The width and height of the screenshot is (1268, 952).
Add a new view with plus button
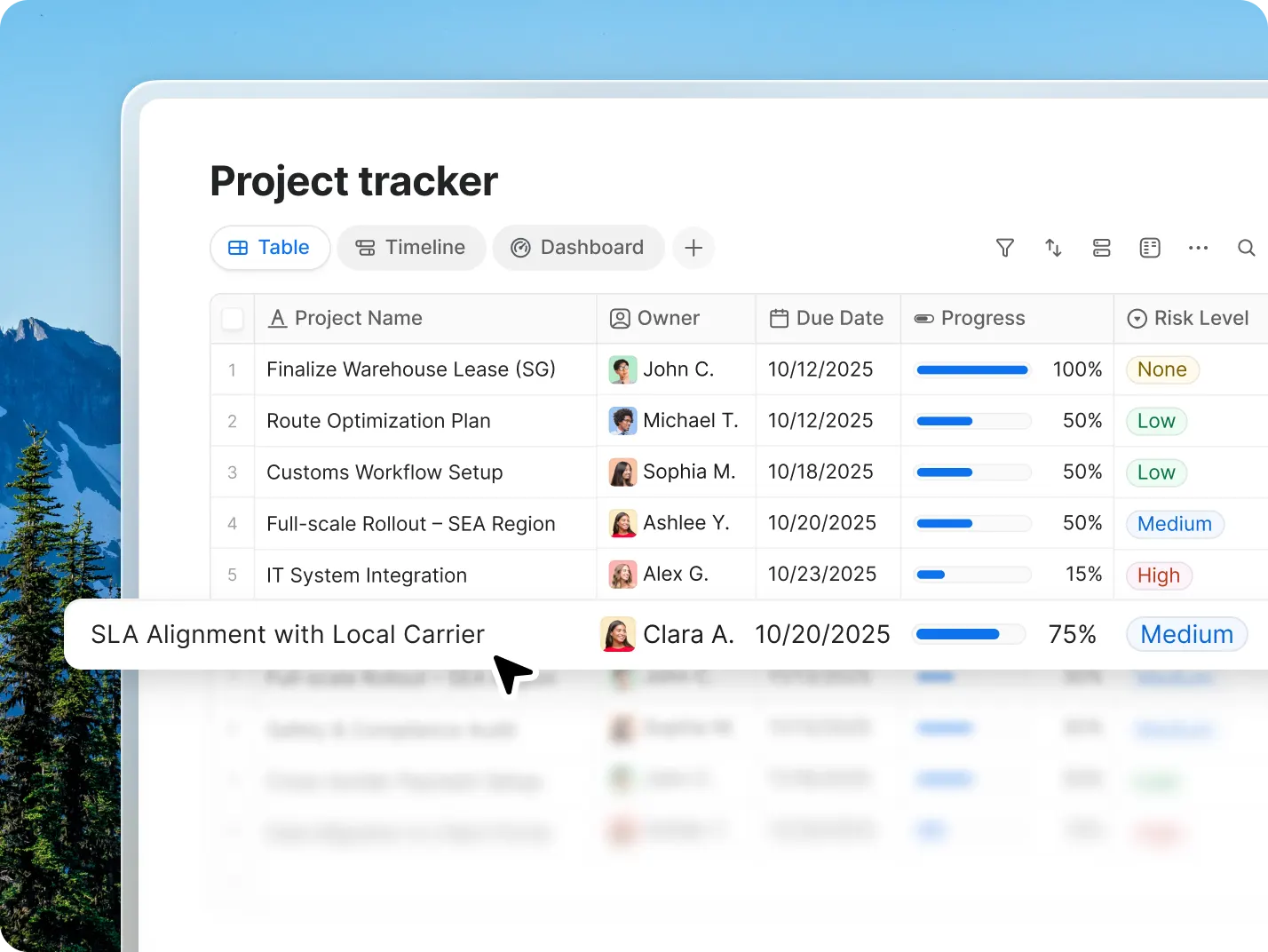coord(693,248)
